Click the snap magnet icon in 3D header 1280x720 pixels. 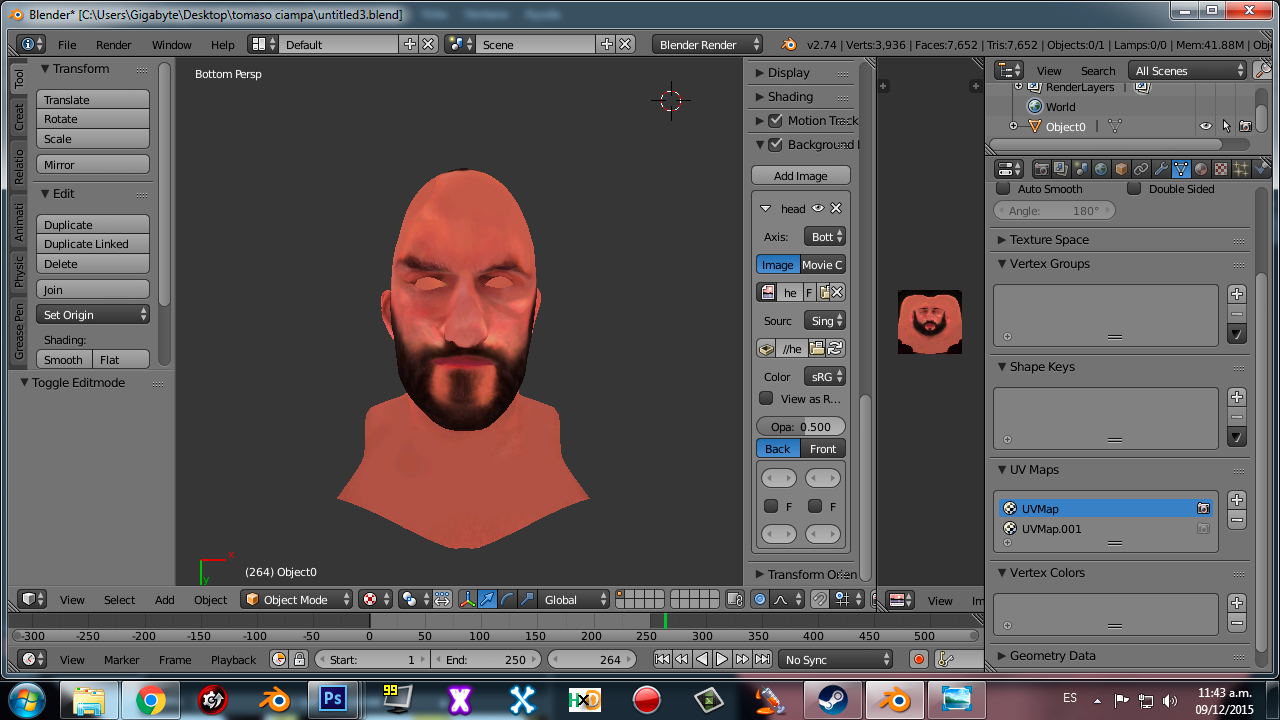pos(819,599)
